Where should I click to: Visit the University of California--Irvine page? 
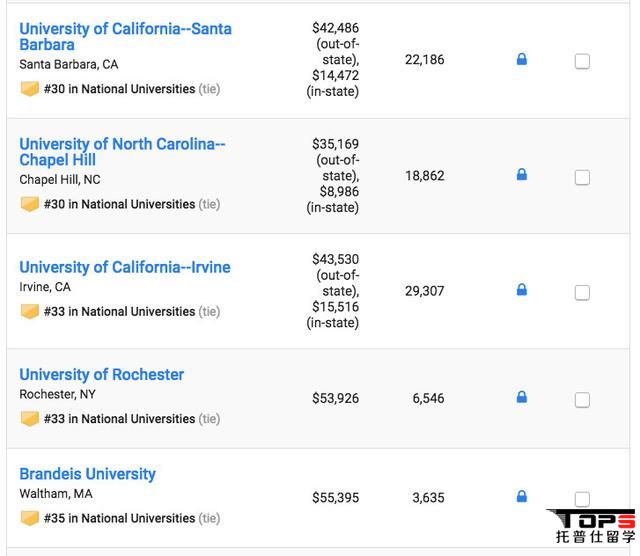click(x=125, y=267)
